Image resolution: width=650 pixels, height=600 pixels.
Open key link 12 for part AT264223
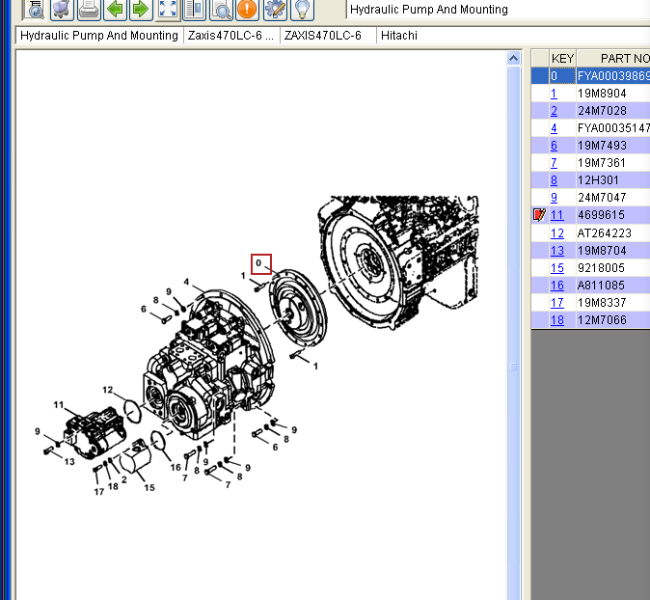click(x=557, y=233)
